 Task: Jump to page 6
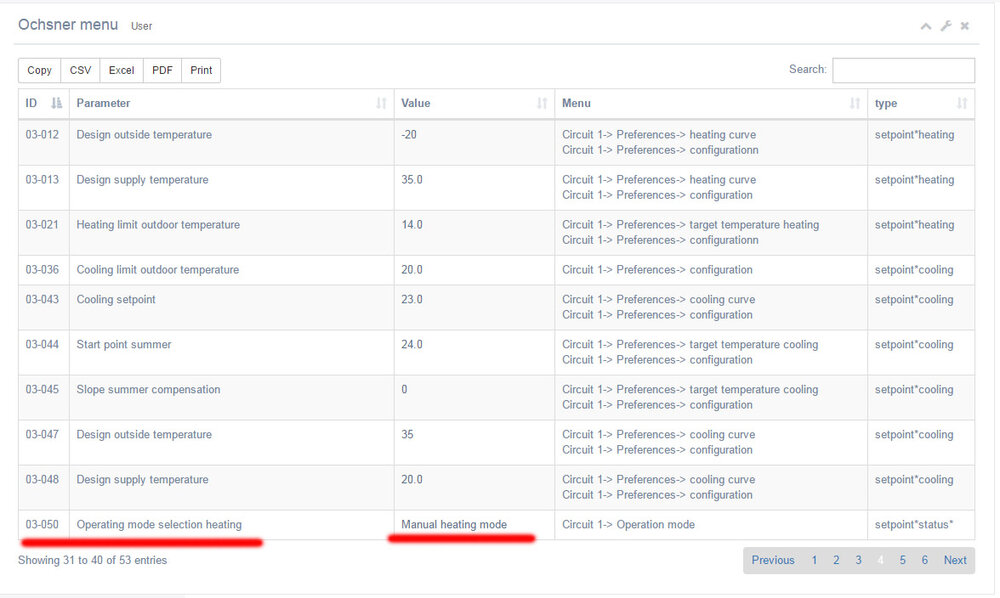coord(925,560)
